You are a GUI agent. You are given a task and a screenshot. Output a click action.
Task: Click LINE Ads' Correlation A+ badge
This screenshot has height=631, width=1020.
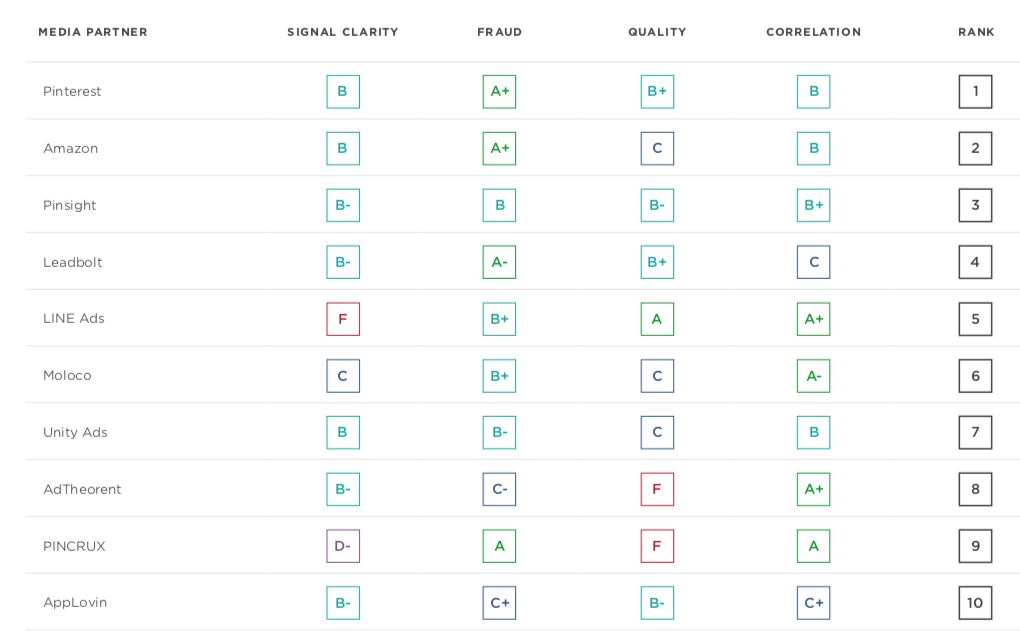point(814,319)
